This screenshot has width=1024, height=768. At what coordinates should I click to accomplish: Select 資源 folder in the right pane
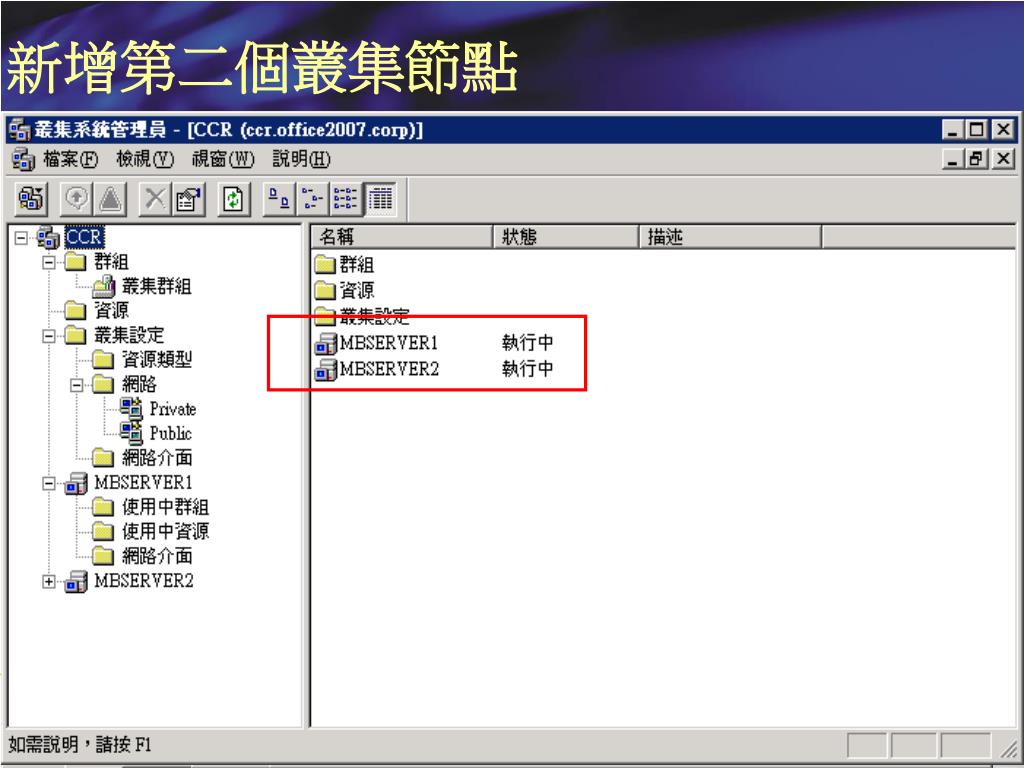pos(344,291)
